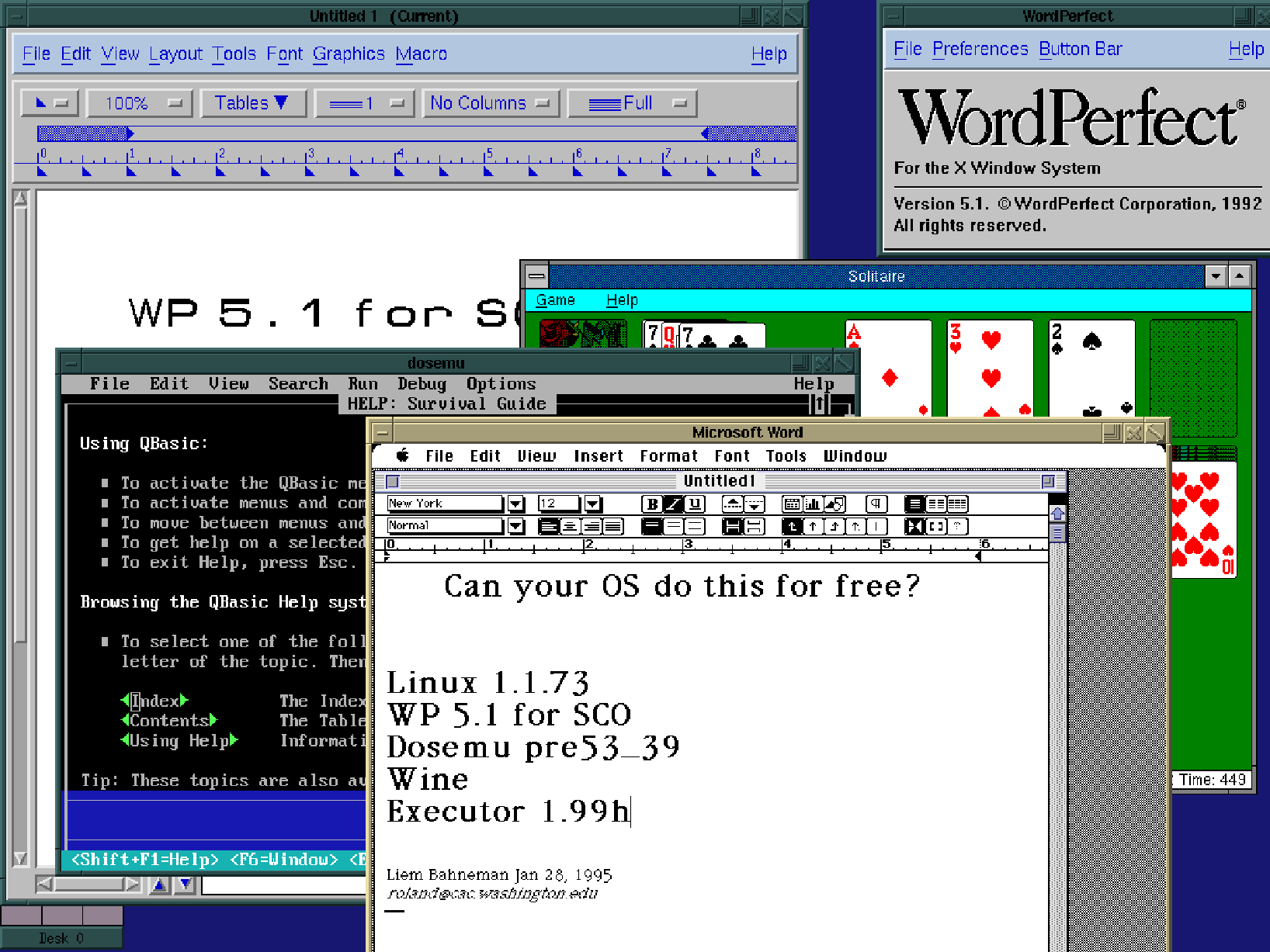
Task: Click the Solitaire deck card back
Action: (582, 334)
